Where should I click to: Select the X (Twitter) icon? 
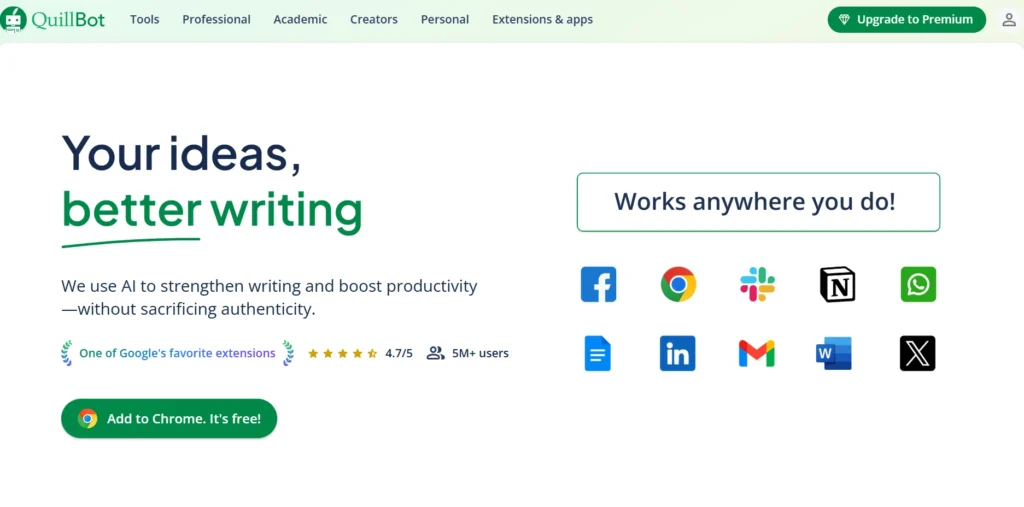(917, 353)
